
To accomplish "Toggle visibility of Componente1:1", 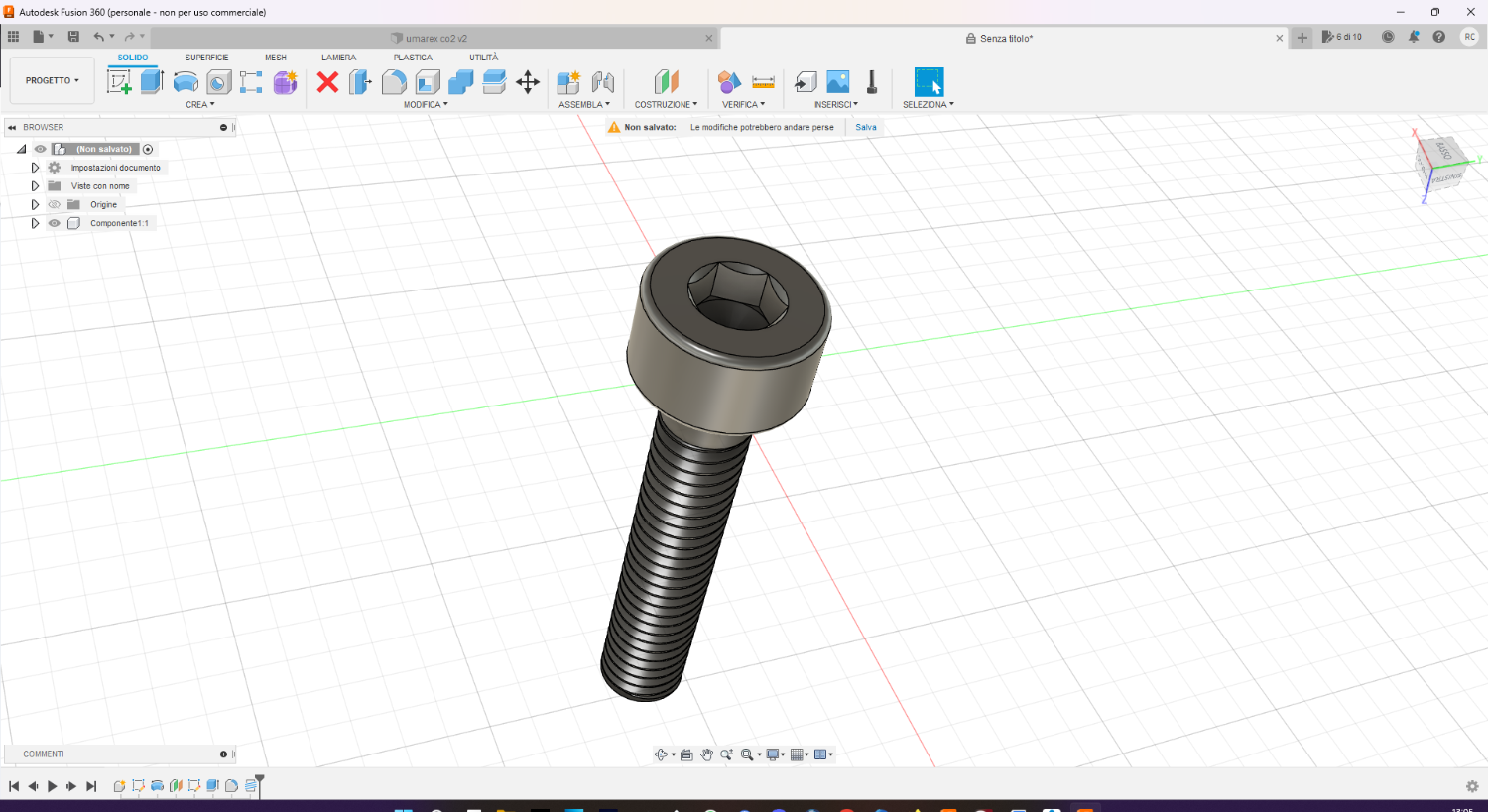I will [x=55, y=223].
